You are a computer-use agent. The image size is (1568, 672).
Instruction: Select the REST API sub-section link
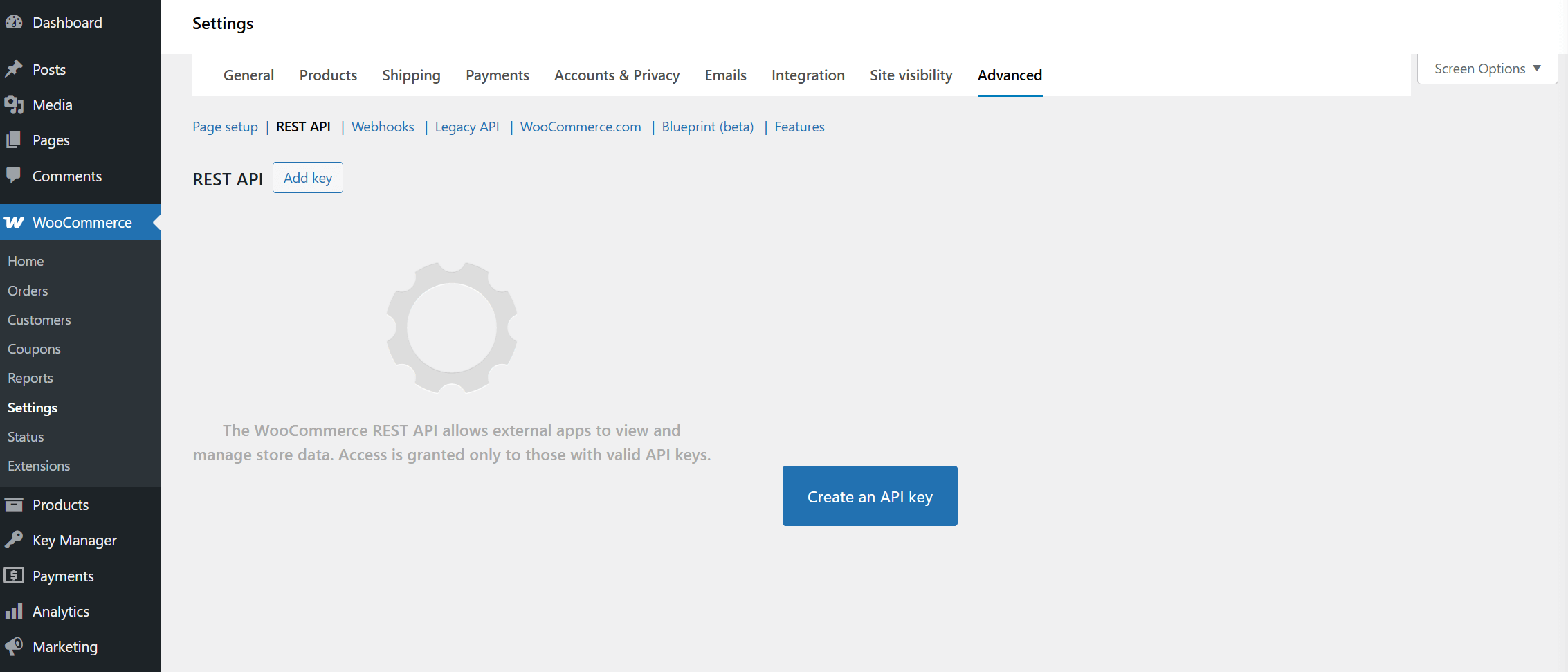(303, 127)
